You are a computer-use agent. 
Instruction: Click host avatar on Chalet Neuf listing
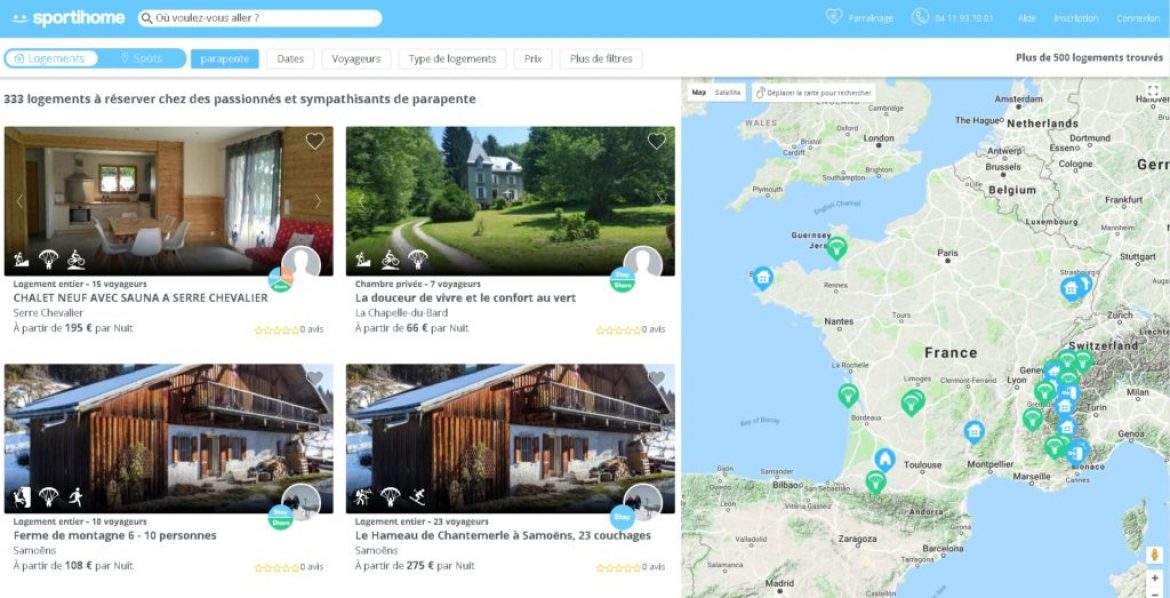point(301,264)
